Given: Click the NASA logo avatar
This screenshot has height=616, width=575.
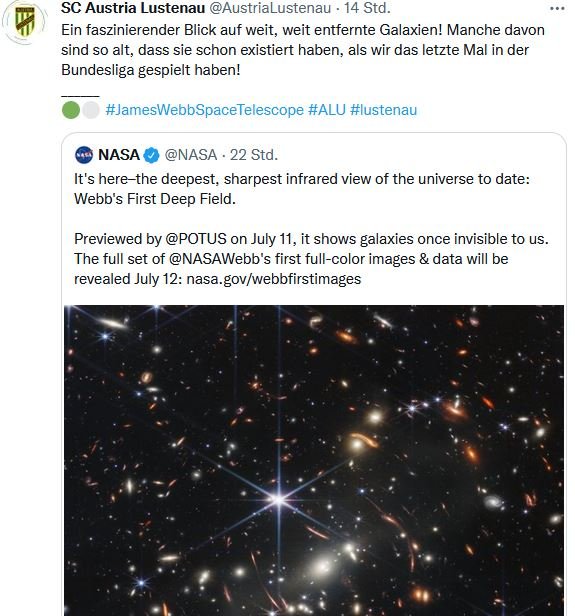Looking at the screenshot, I should pos(84,155).
